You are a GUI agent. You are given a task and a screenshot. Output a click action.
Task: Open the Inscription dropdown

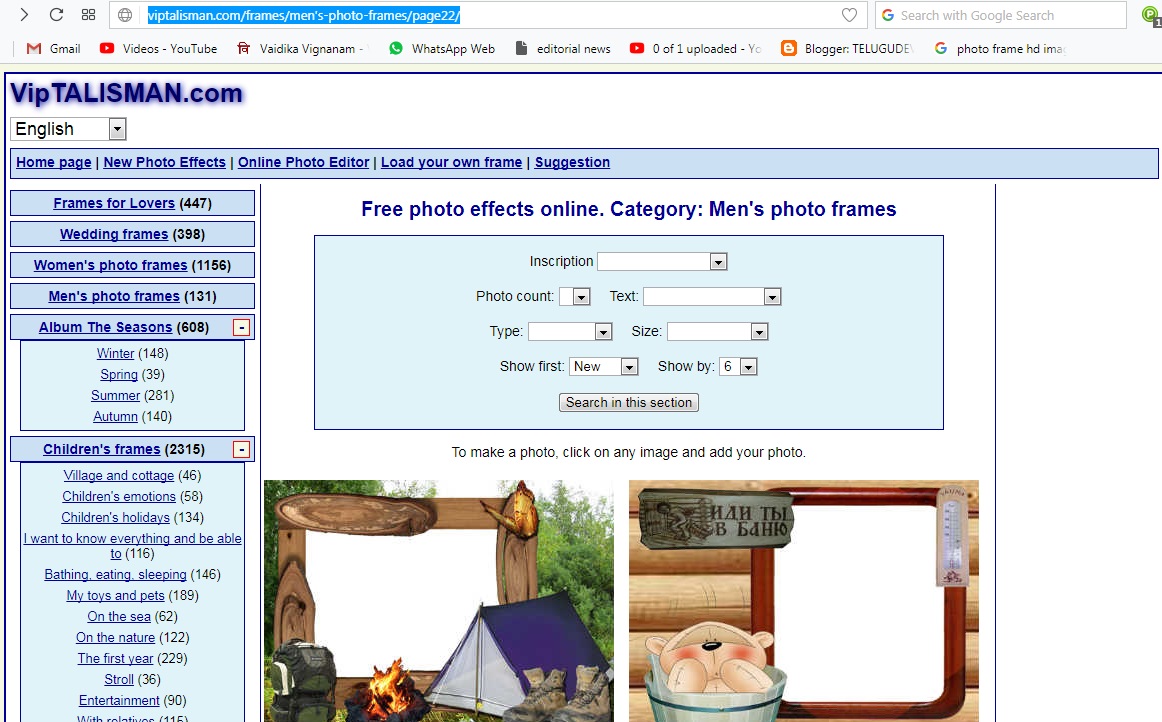(x=663, y=262)
